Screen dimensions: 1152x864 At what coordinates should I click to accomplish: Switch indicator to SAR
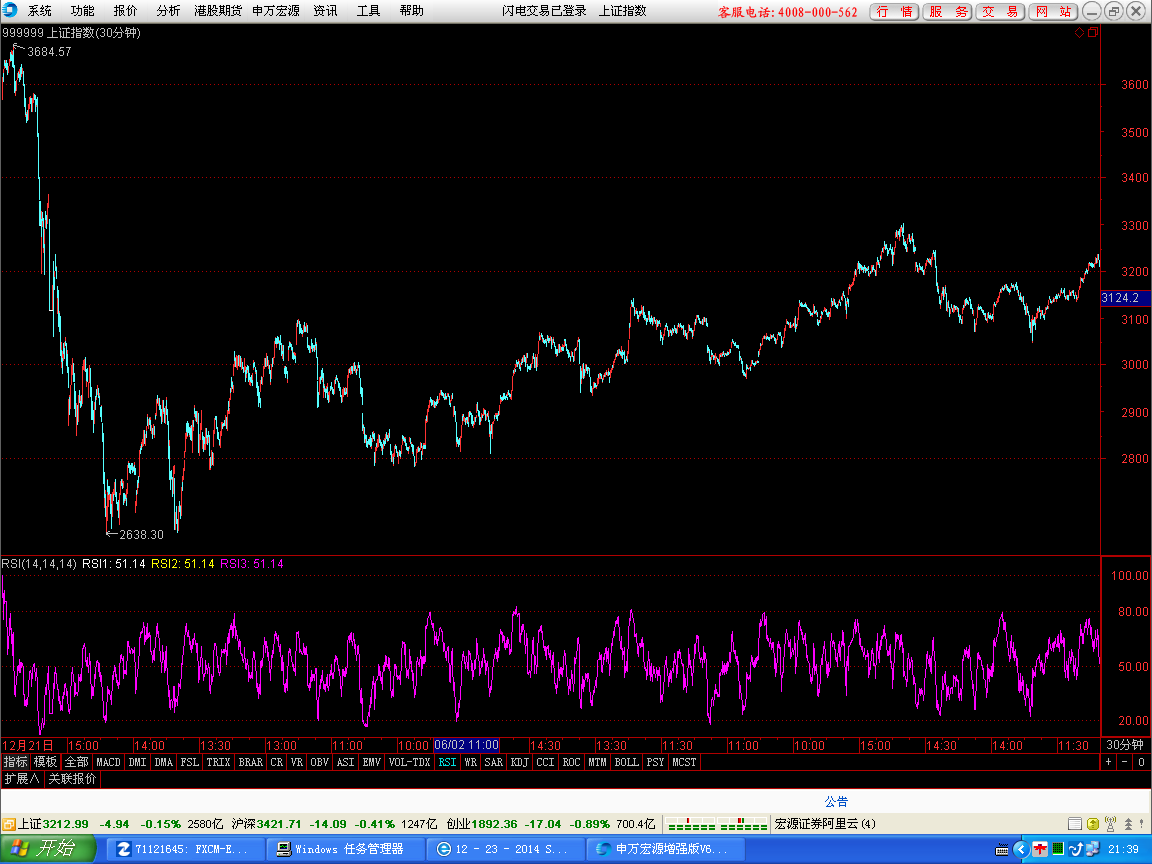coord(494,762)
